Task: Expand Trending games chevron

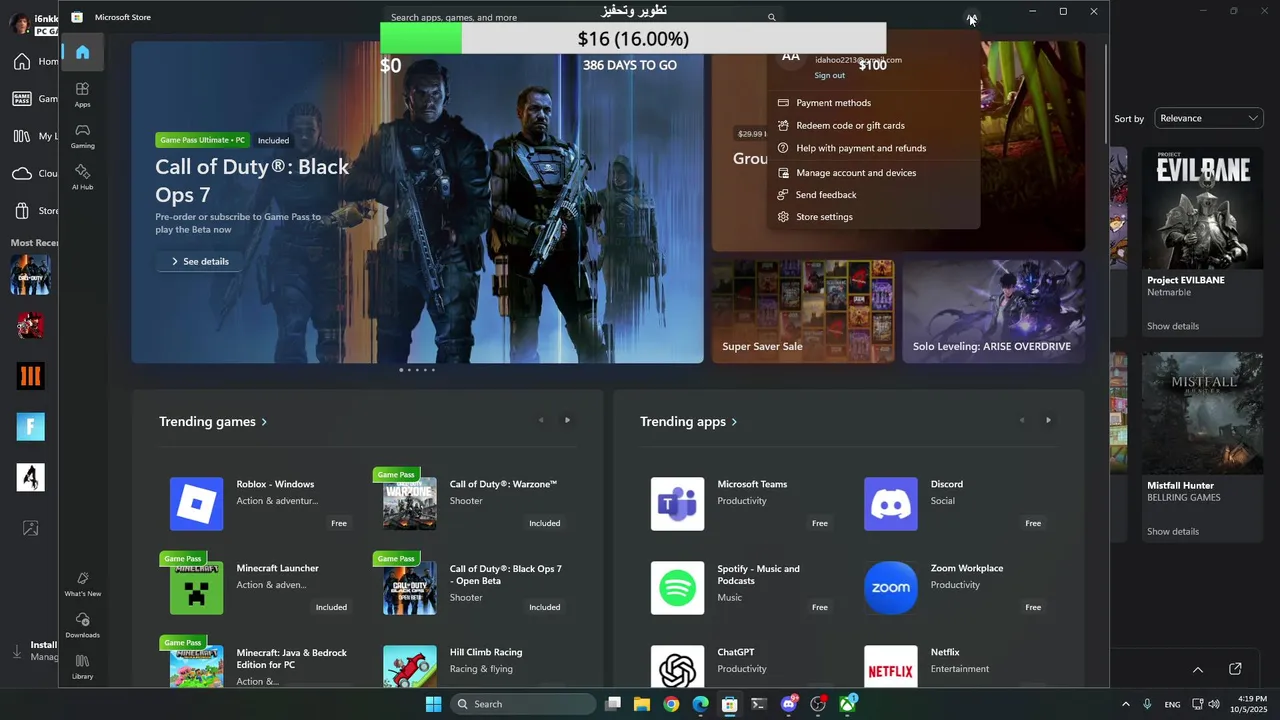Action: pyautogui.click(x=264, y=422)
